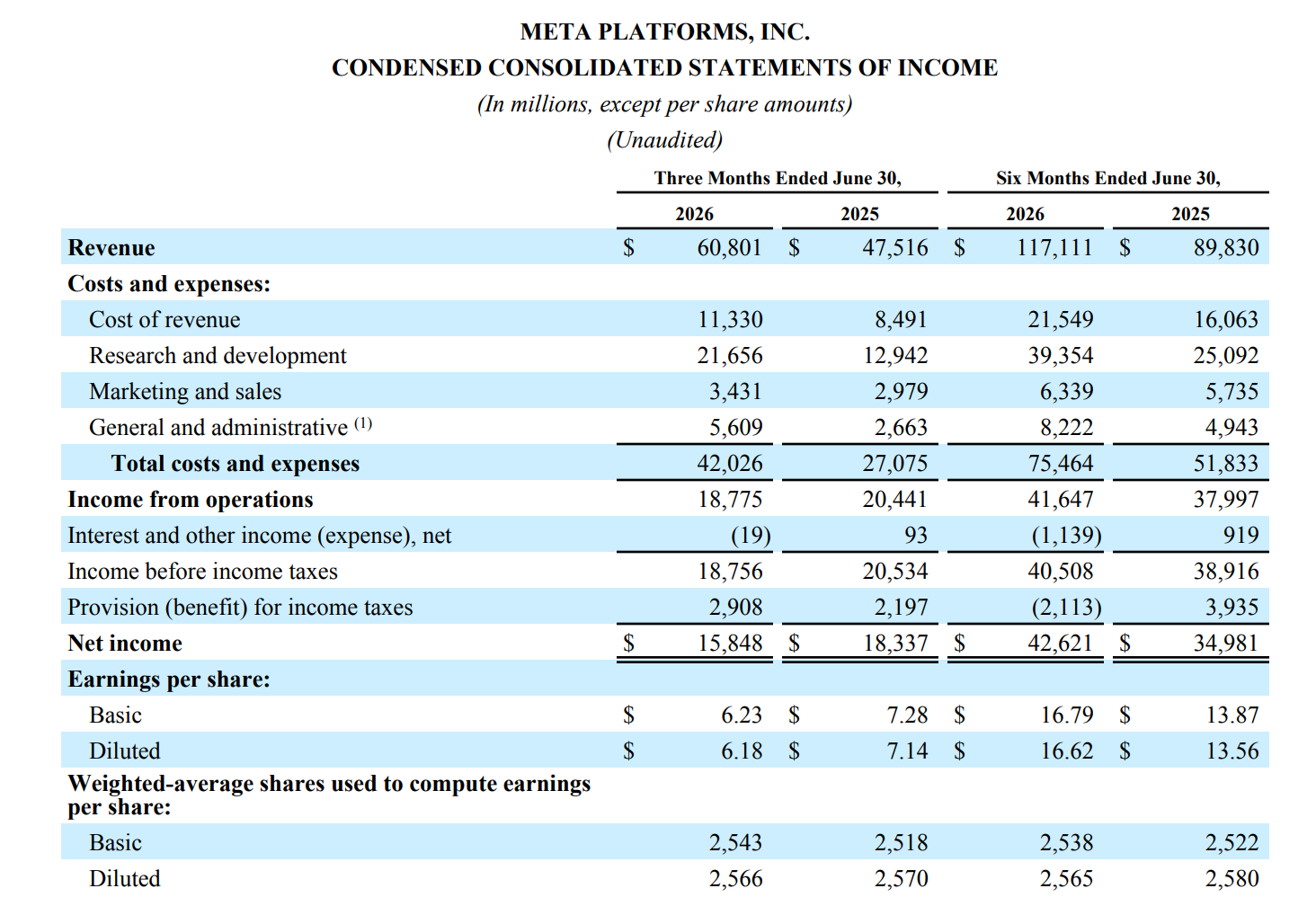The width and height of the screenshot is (1316, 915).
Task: Select the operating income value 20,441
Action: [895, 500]
